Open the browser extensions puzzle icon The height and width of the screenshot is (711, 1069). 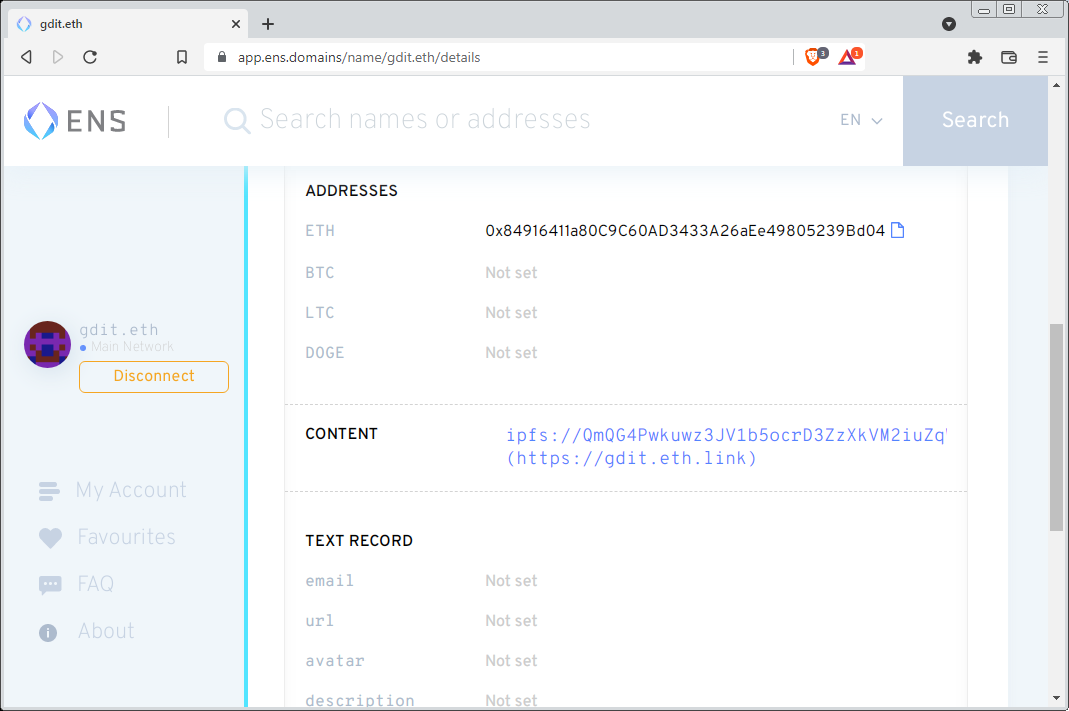[x=974, y=57]
